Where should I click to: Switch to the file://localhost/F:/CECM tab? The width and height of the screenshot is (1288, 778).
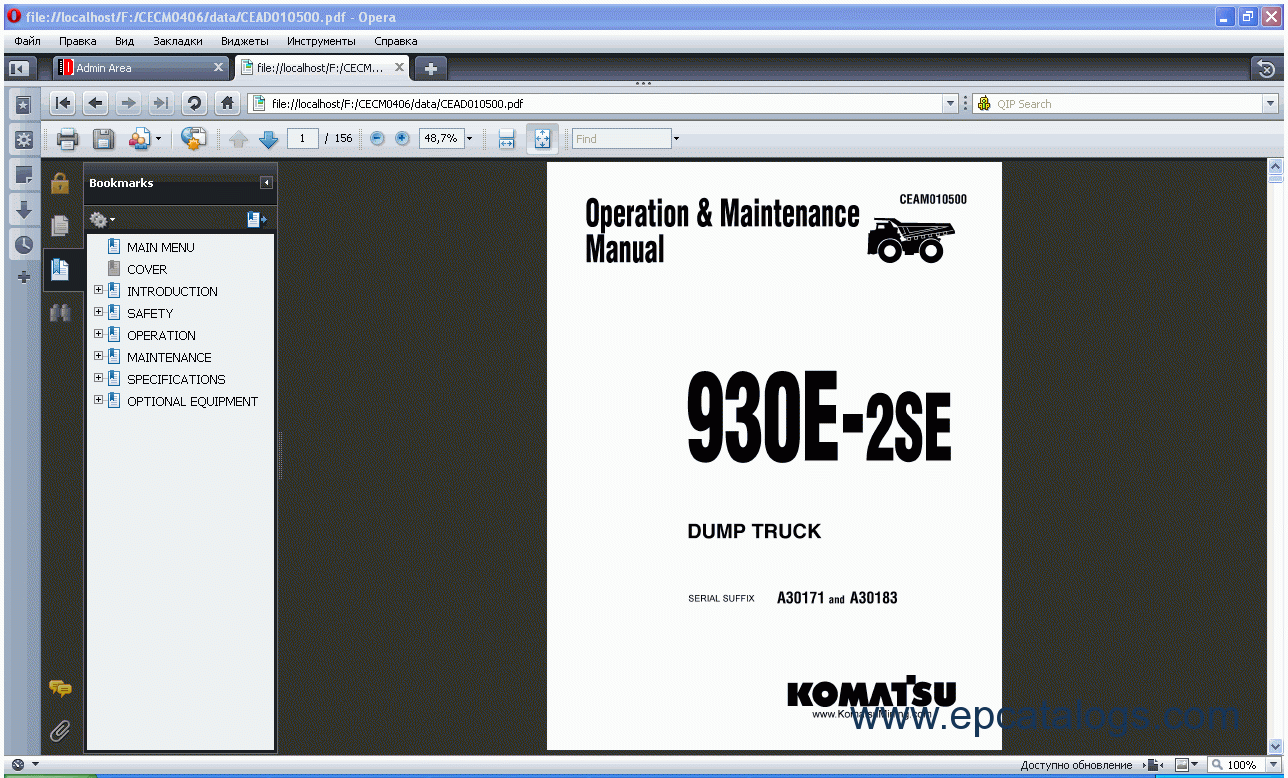322,68
